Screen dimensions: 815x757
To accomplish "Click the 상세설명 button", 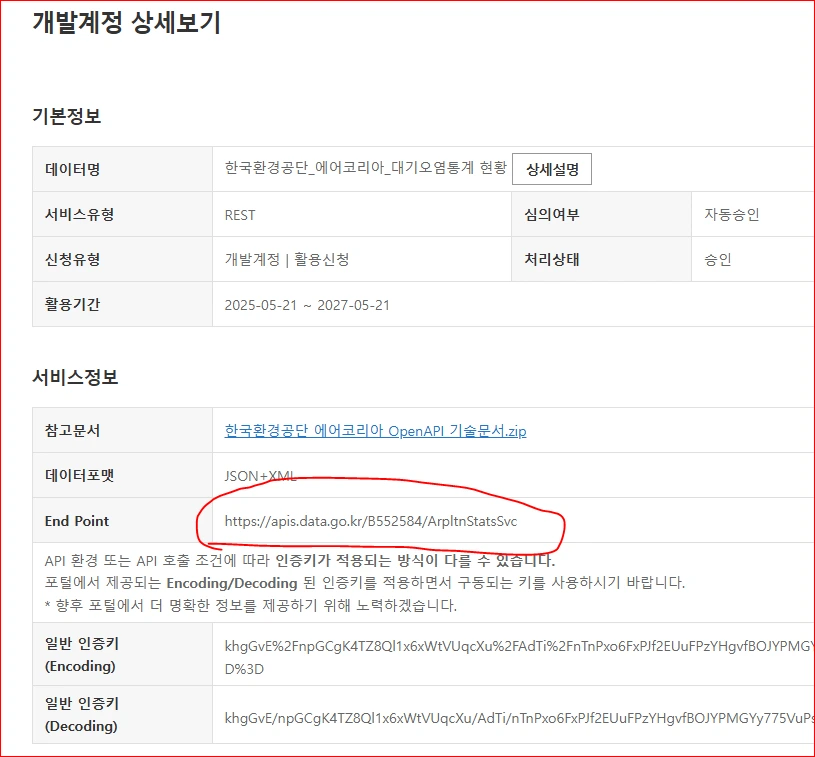I will (x=551, y=169).
